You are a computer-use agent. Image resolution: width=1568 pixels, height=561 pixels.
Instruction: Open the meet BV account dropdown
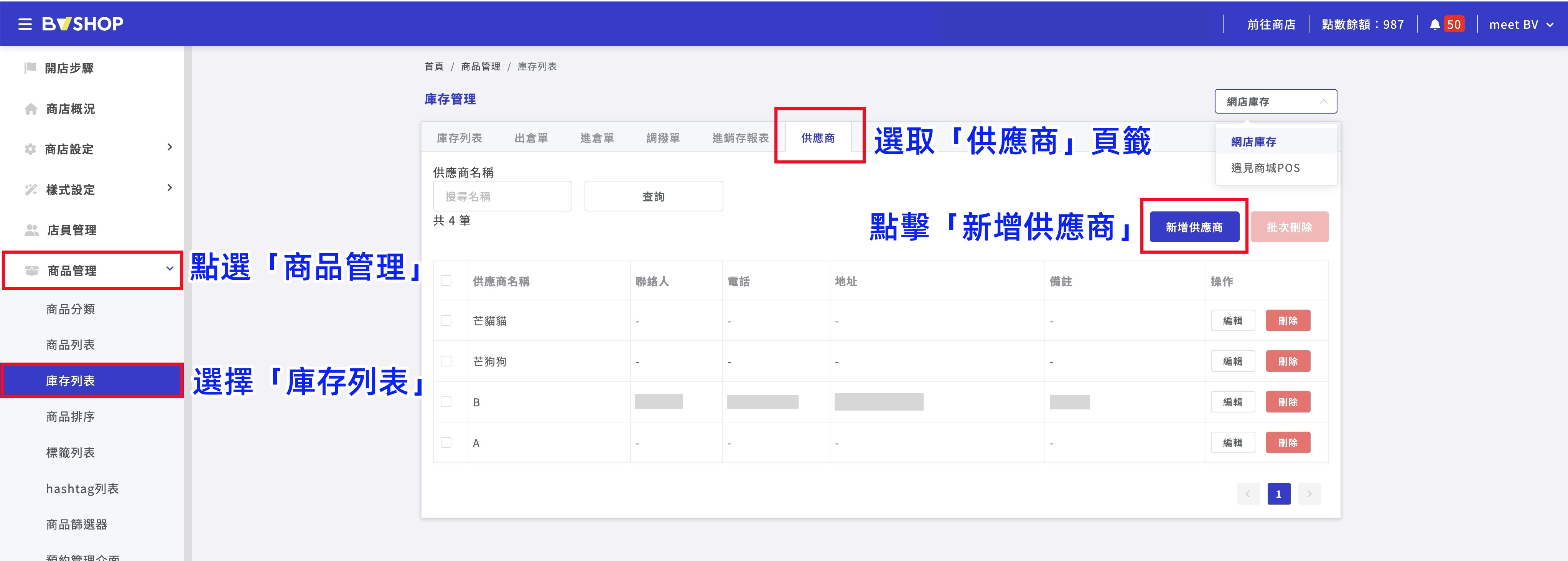coord(1522,24)
